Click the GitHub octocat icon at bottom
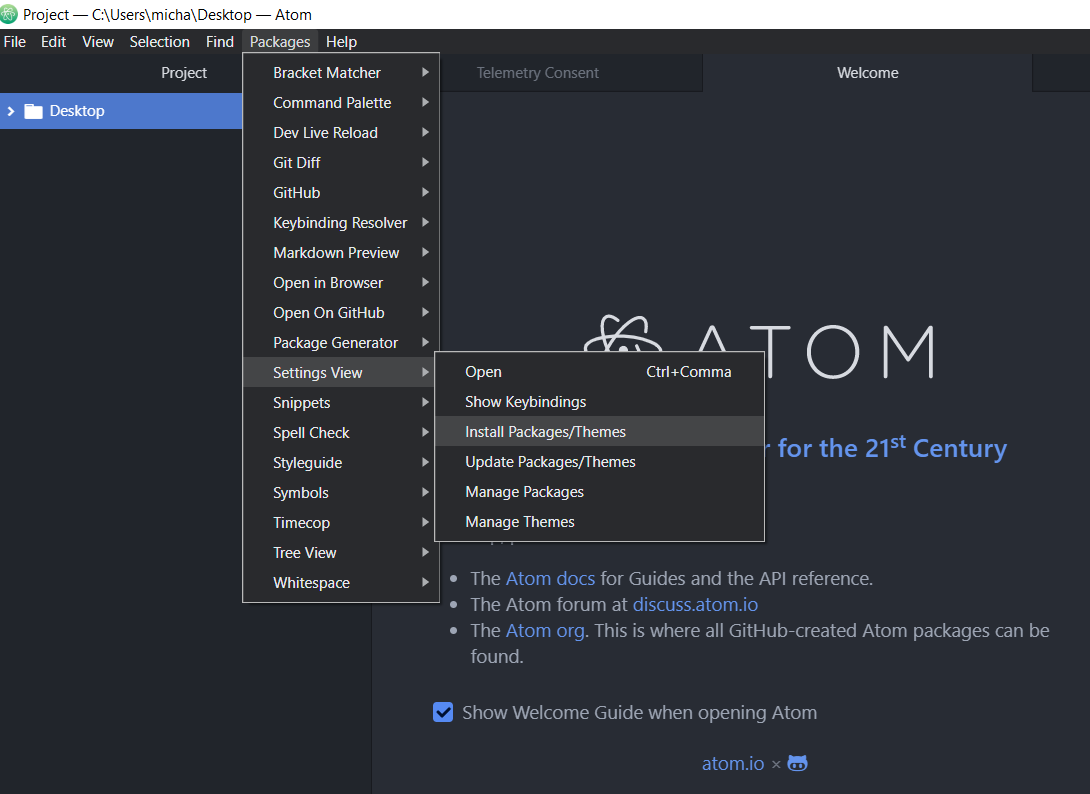Screen dimensions: 1090x794 797,763
